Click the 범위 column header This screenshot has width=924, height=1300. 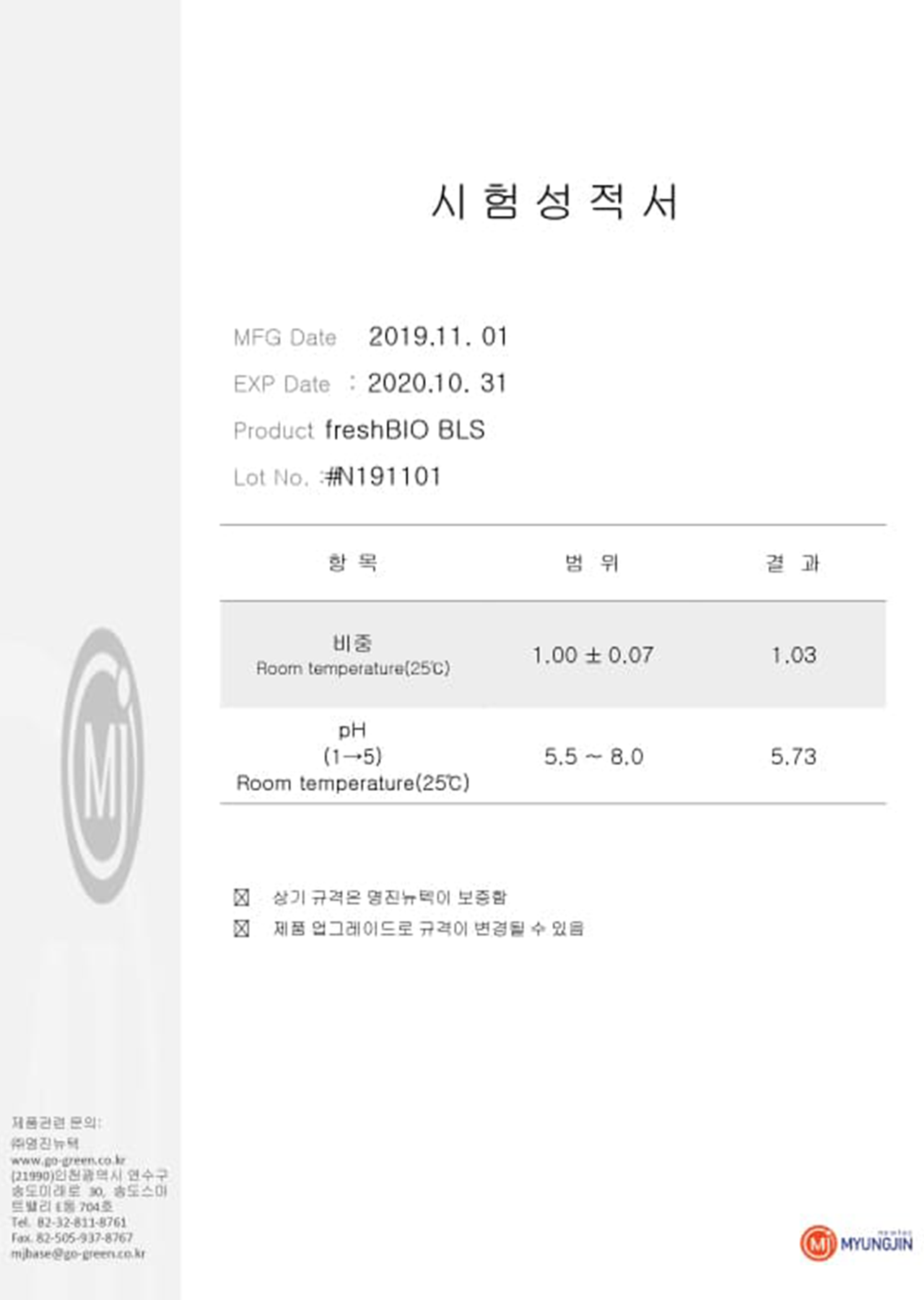[x=591, y=563]
